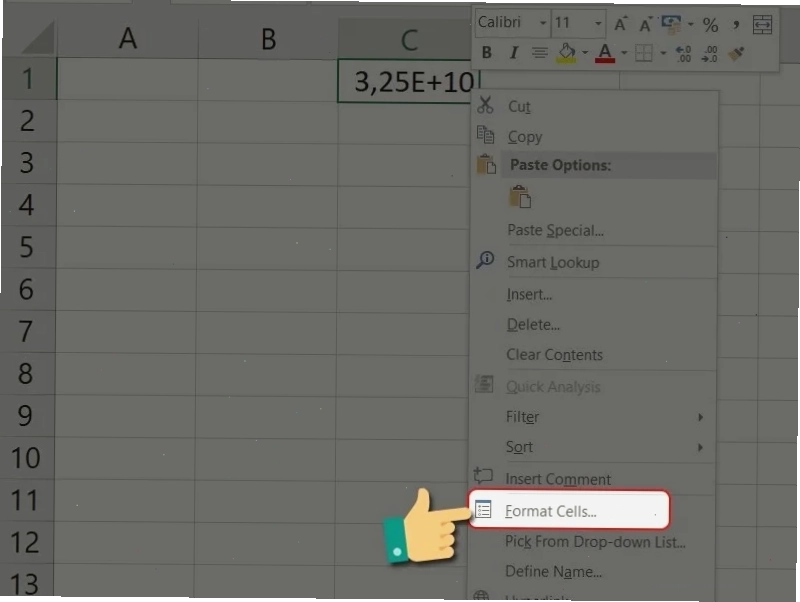Screen dimensions: 800x602
Task: Open the Font Color dropdown arrow
Action: point(624,53)
